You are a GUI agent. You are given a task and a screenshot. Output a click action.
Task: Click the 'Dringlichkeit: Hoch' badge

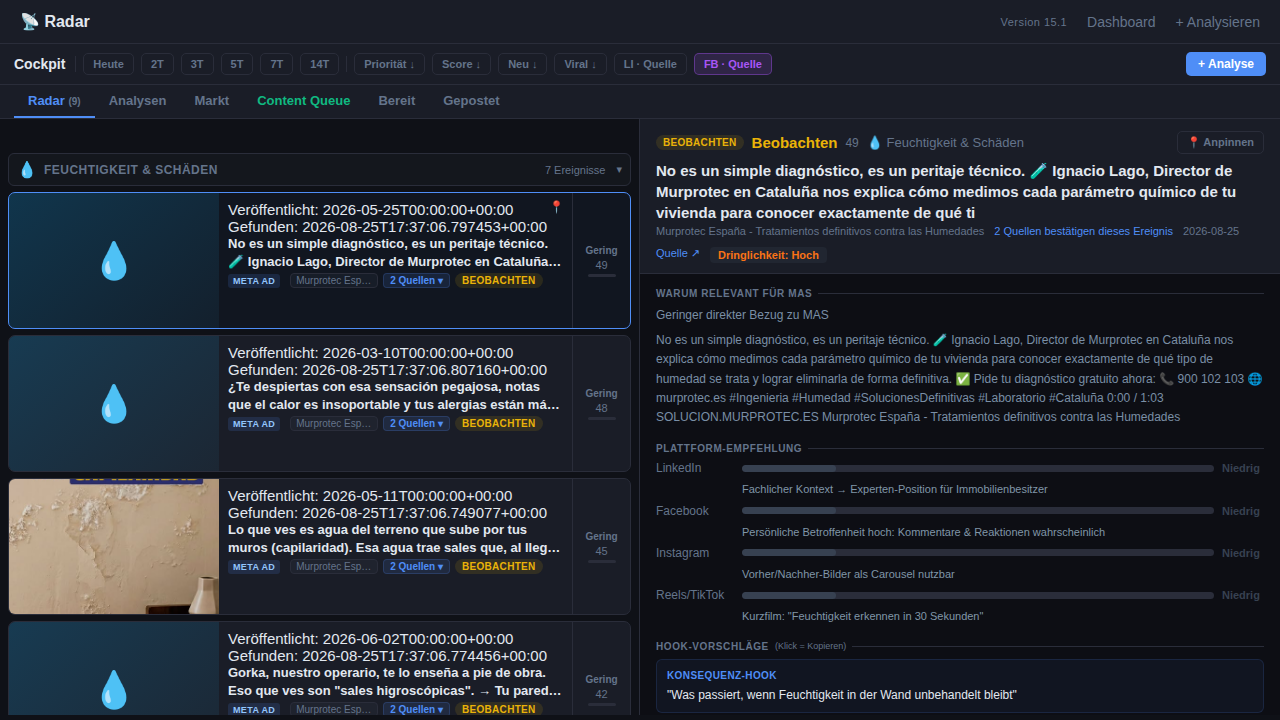[x=769, y=255]
